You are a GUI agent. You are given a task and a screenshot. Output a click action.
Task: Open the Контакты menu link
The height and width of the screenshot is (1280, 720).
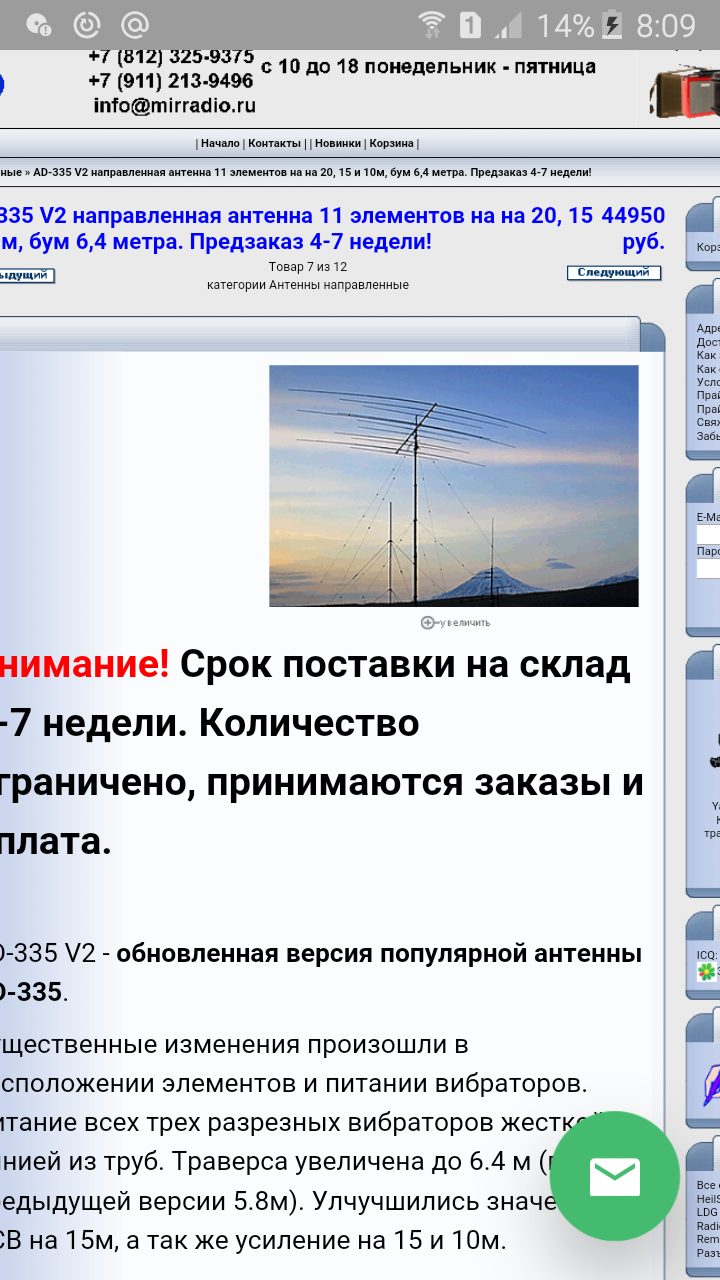click(274, 143)
